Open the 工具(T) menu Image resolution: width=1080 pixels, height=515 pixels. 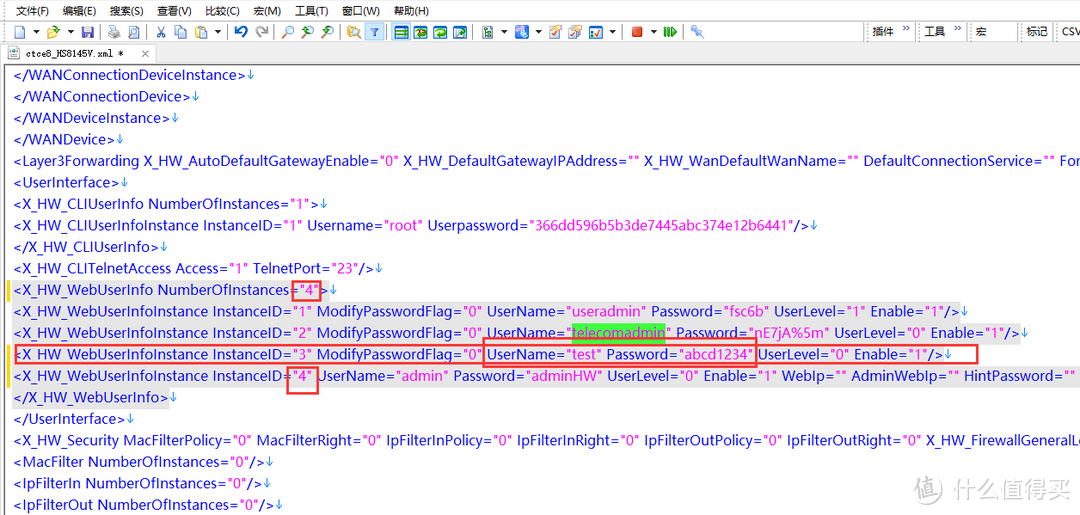311,11
